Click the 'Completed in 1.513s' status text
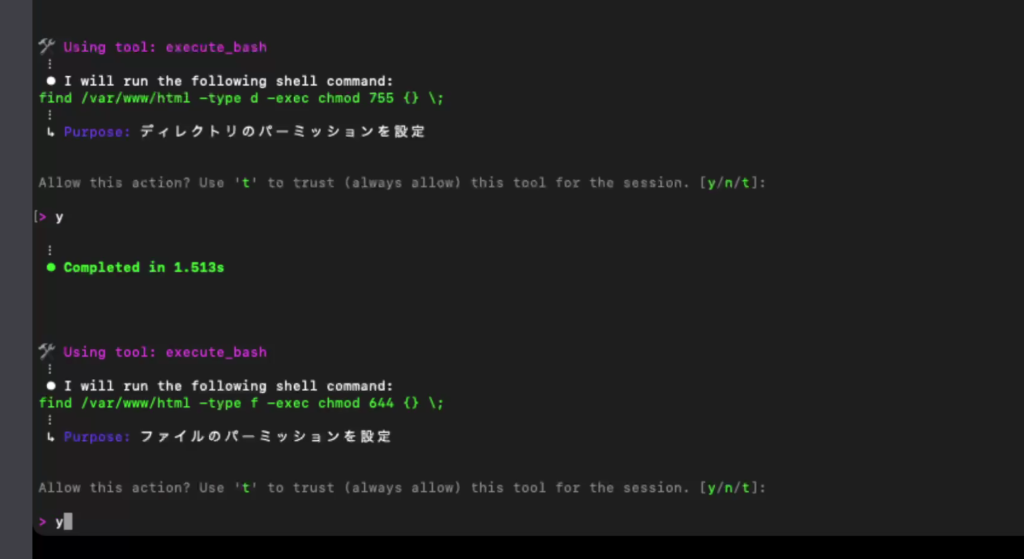This screenshot has width=1024, height=559. (144, 267)
